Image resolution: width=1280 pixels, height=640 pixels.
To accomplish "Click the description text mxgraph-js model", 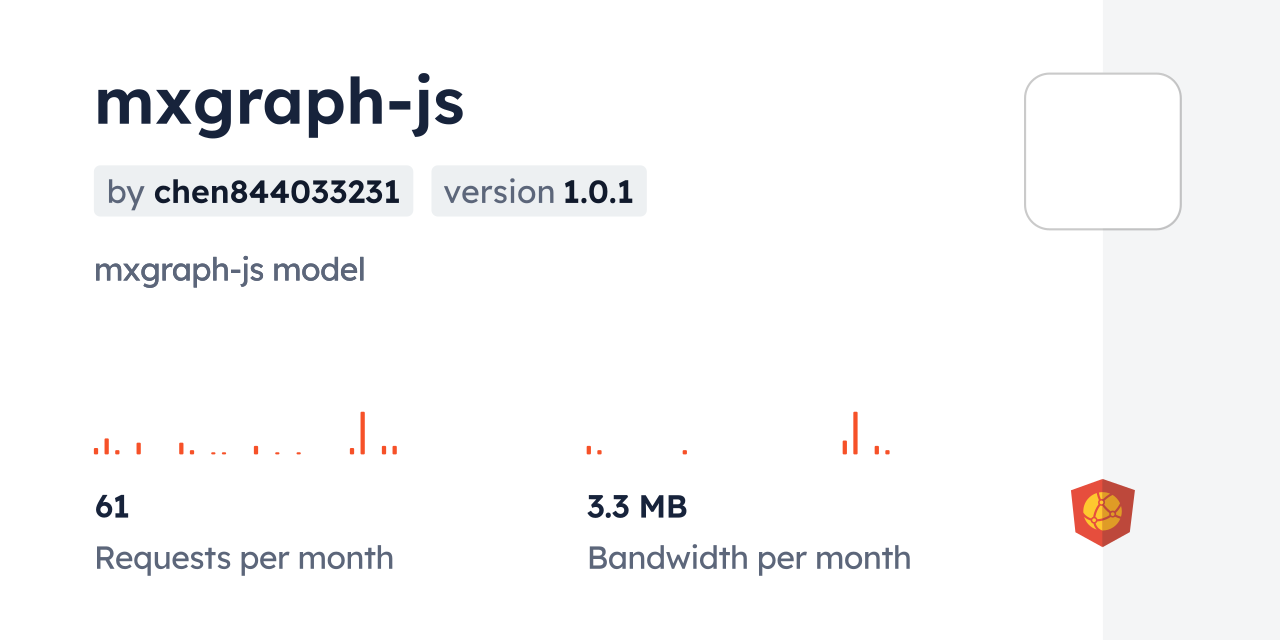I will pyautogui.click(x=229, y=270).
